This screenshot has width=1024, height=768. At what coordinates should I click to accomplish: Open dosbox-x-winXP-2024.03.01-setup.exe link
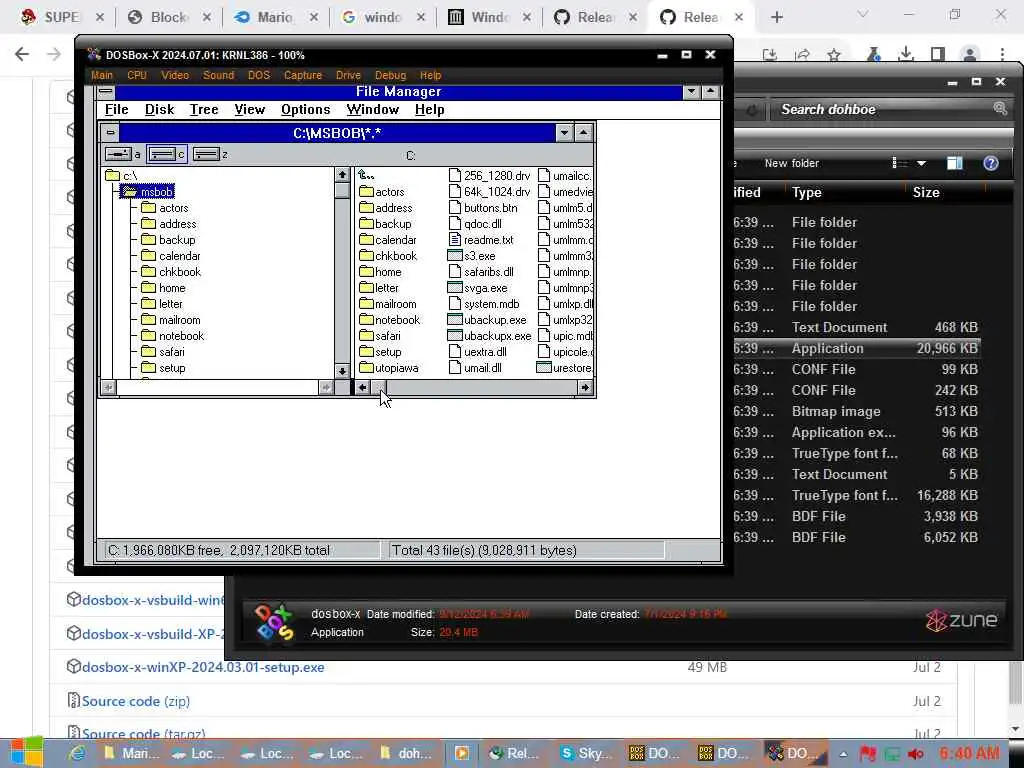pyautogui.click(x=203, y=667)
